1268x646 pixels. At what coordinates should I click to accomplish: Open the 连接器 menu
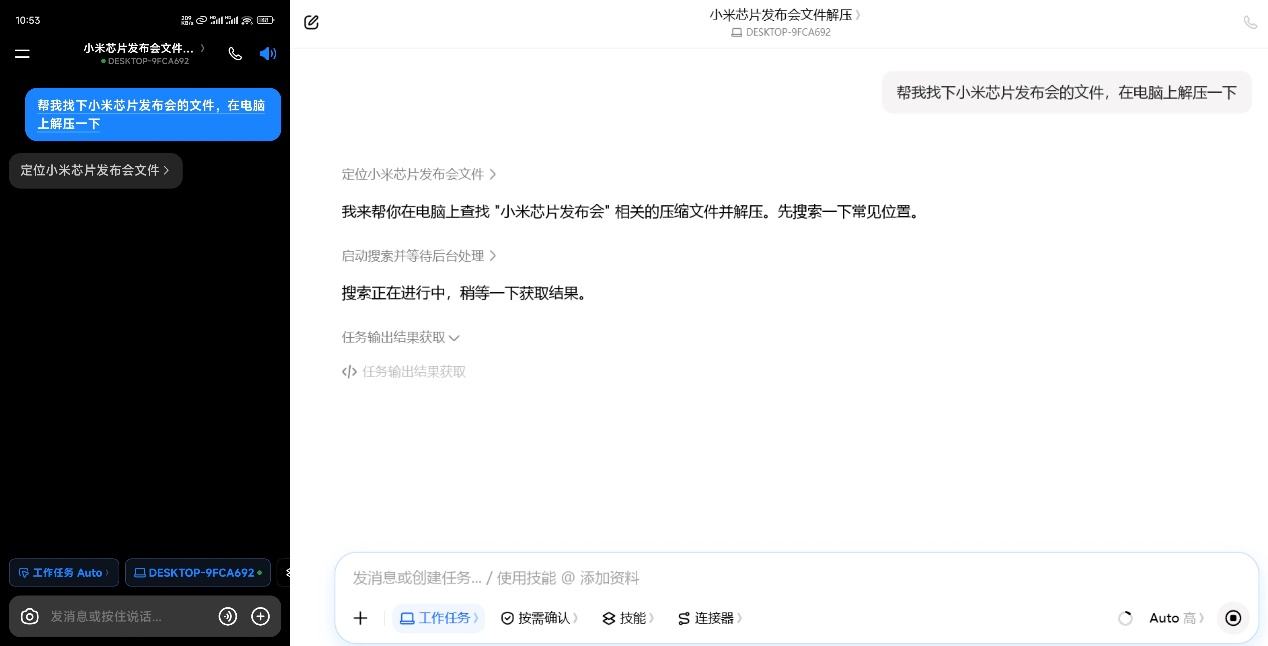point(710,618)
